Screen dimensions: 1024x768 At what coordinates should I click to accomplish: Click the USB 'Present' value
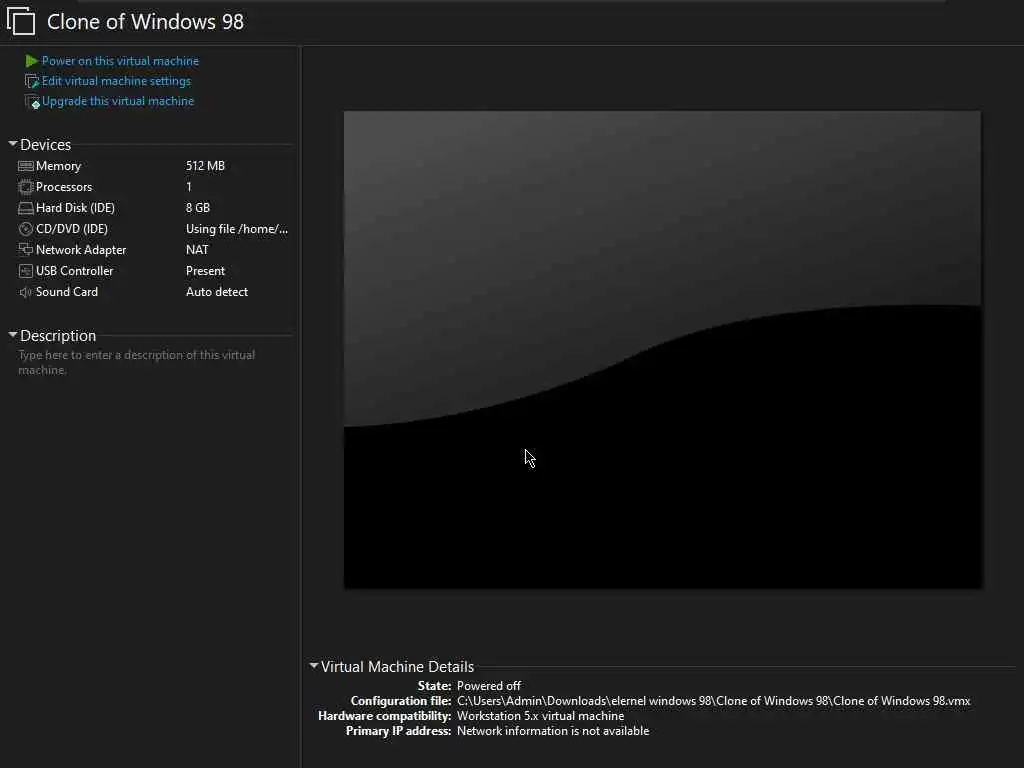pos(205,270)
